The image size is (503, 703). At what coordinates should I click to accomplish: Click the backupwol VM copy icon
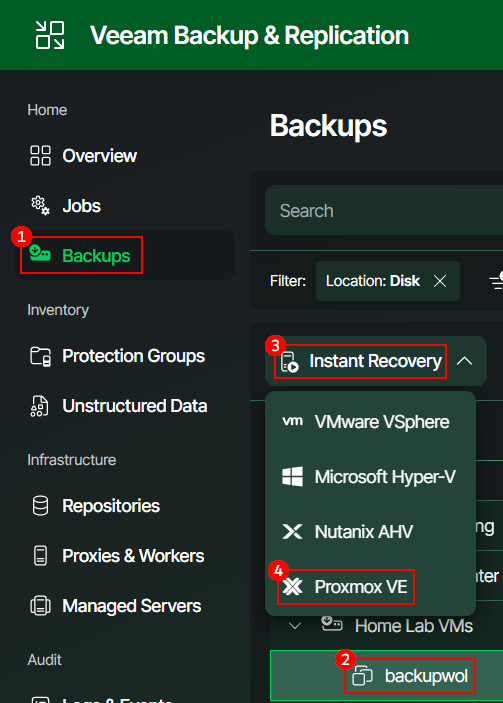[x=362, y=676]
